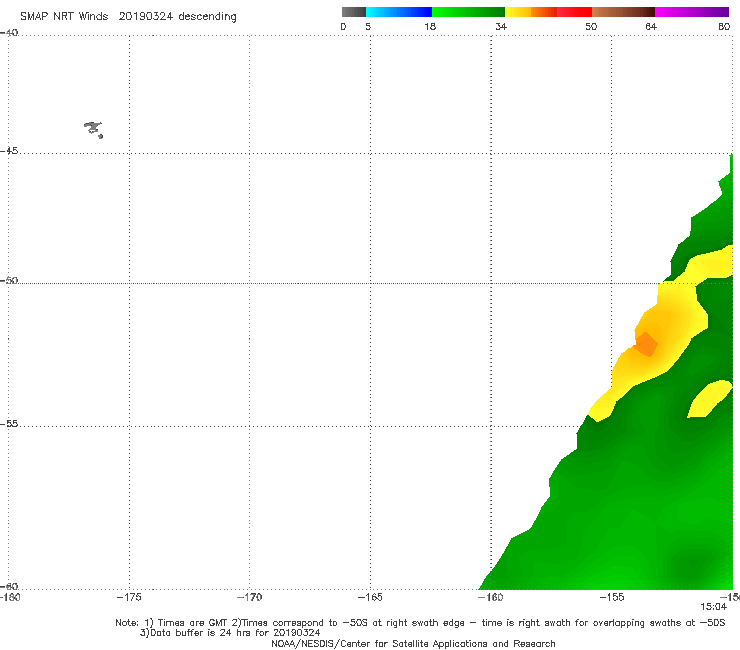Click the latitude label '-45'
Screen dimensions: 740x650
[x=9, y=151]
